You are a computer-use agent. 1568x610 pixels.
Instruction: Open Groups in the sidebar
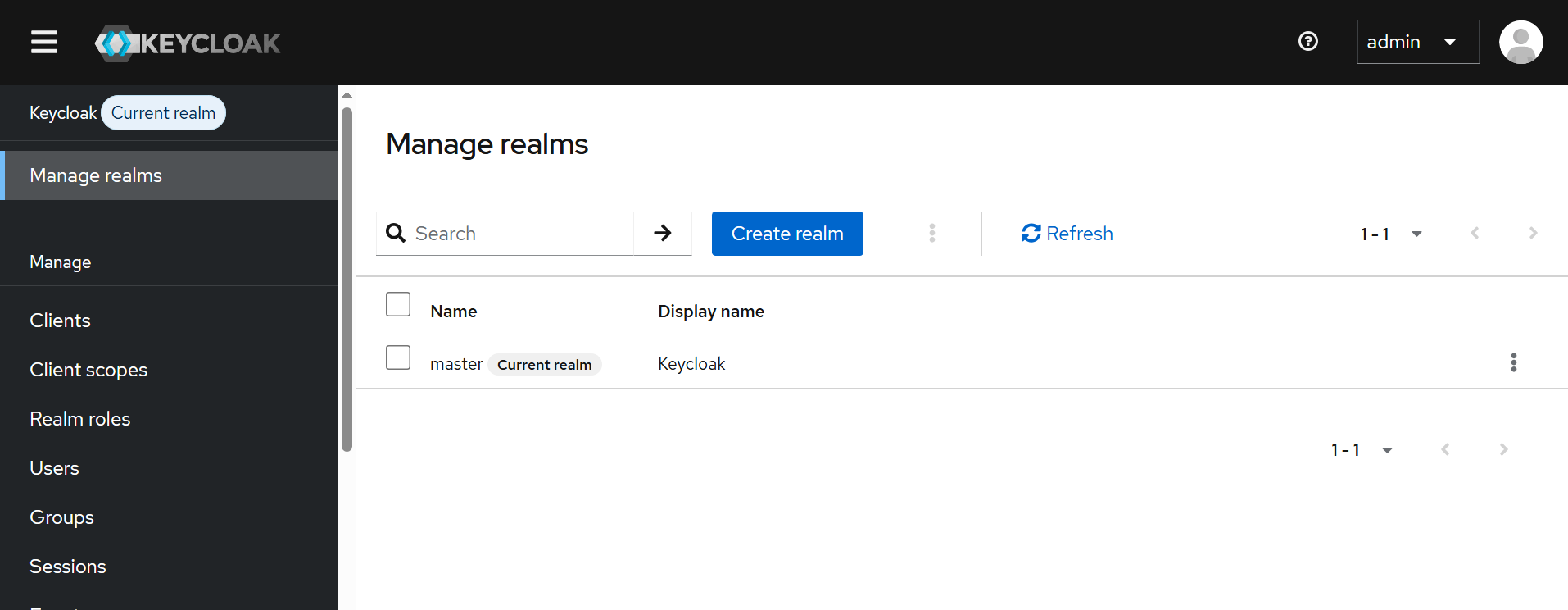coord(169,517)
